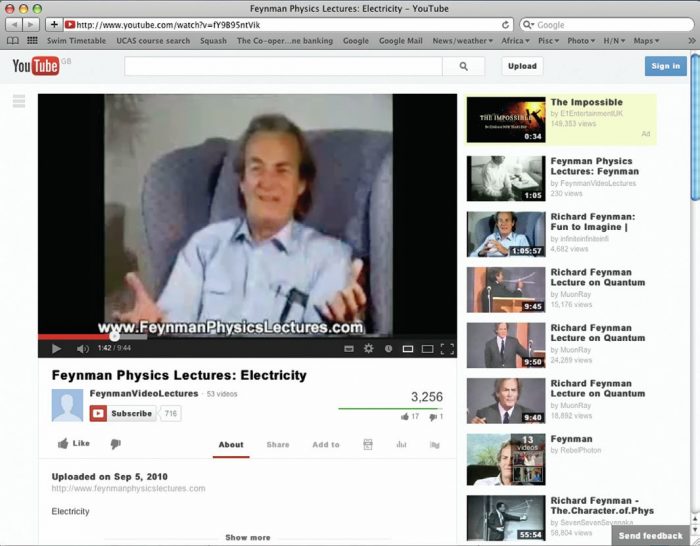
Task: Open Richard Feynman: Fun to Imagine thumbnail
Action: tap(506, 234)
